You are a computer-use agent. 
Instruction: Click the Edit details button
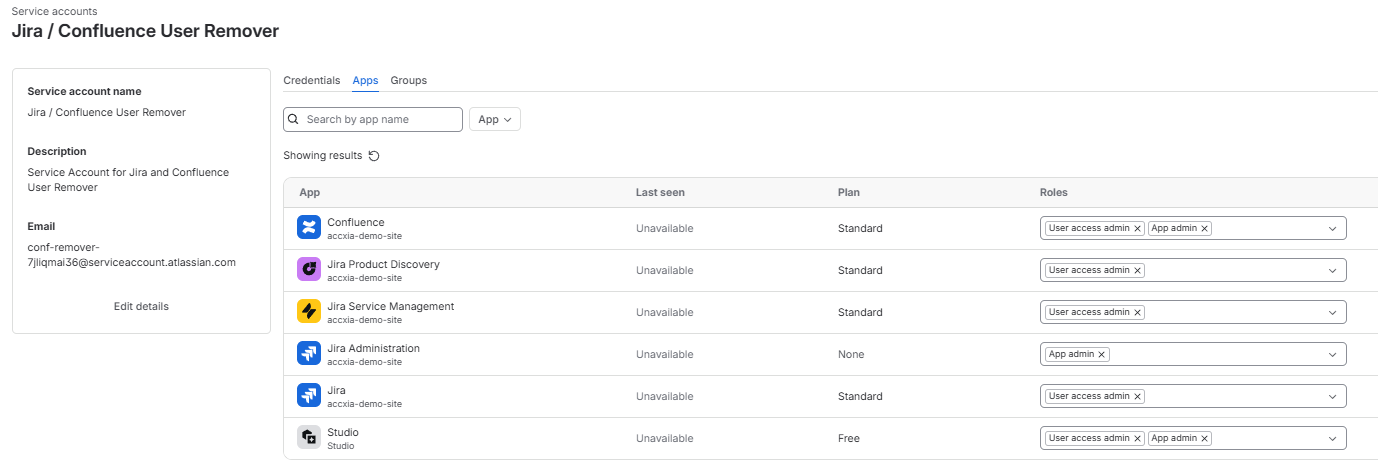[141, 306]
